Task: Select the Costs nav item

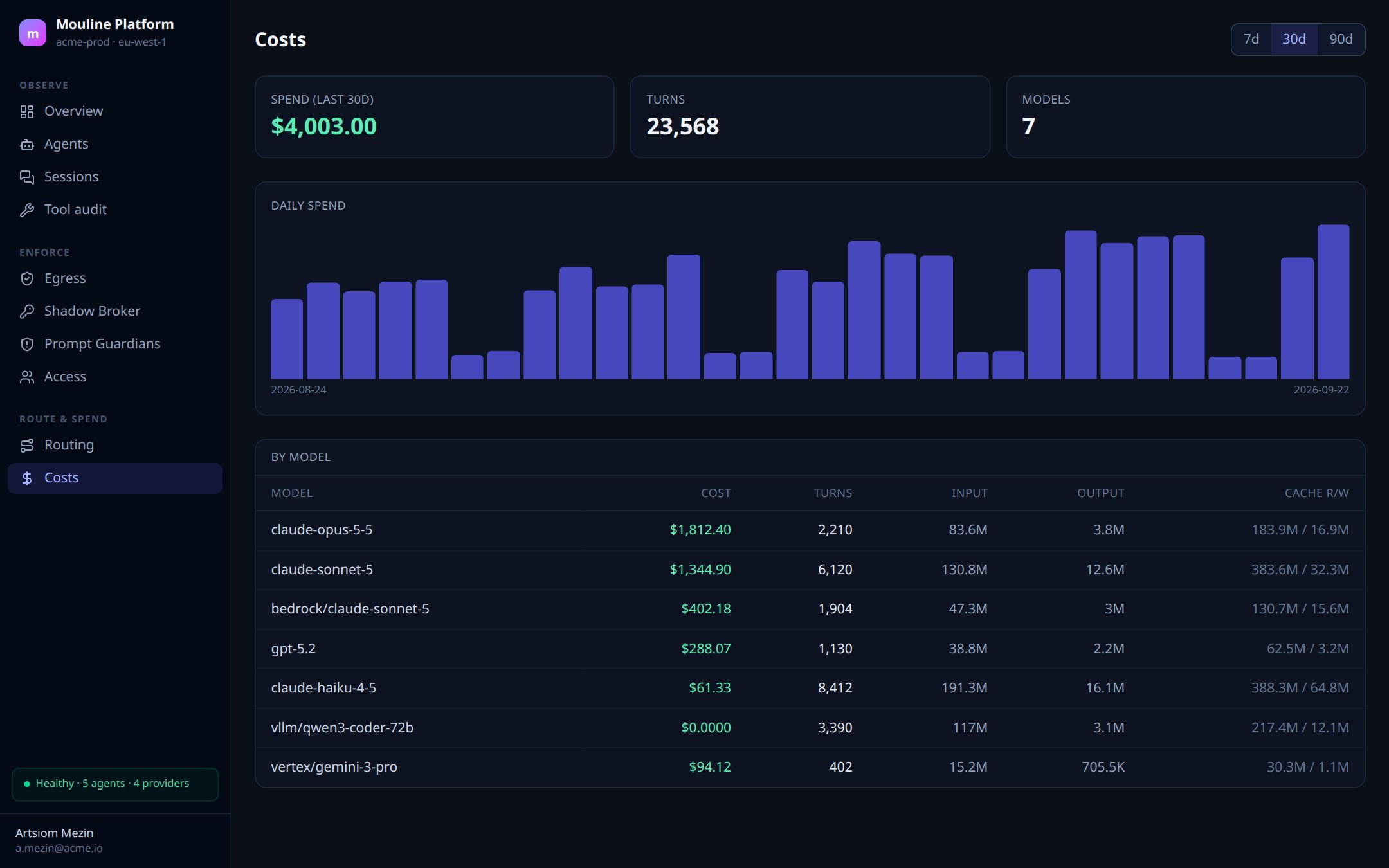Action: [x=115, y=478]
